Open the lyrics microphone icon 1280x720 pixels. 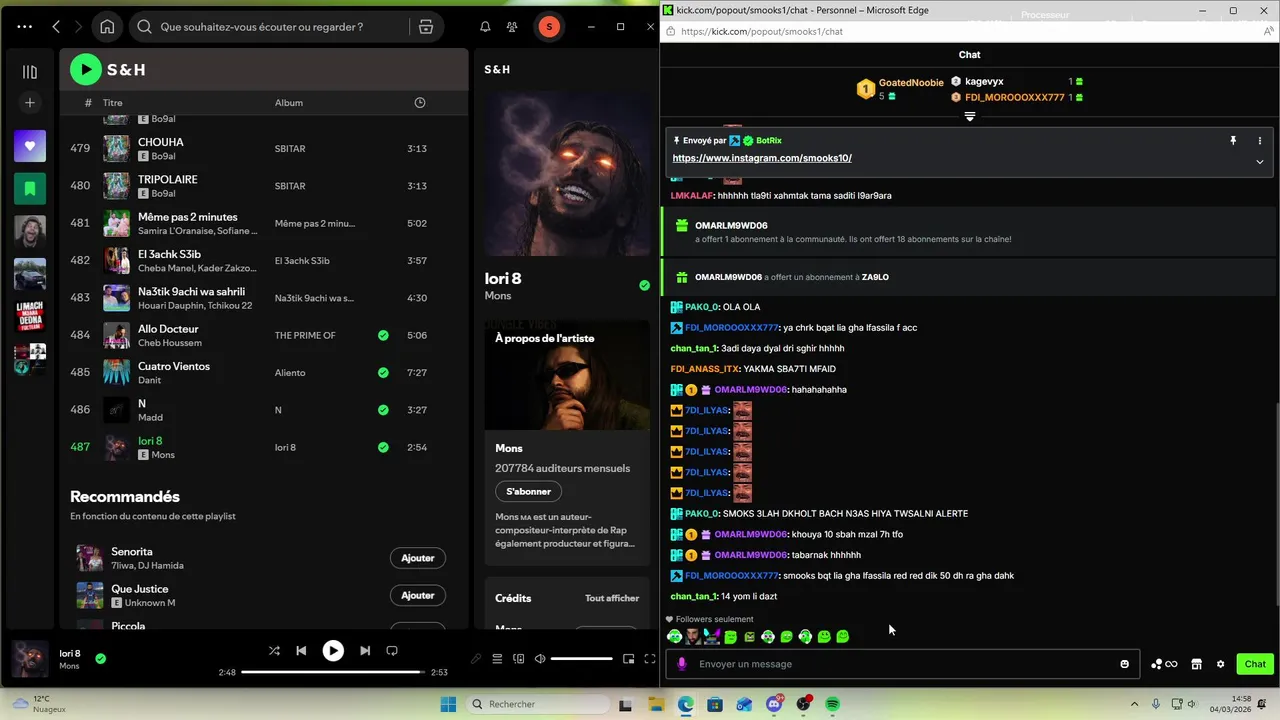476,659
